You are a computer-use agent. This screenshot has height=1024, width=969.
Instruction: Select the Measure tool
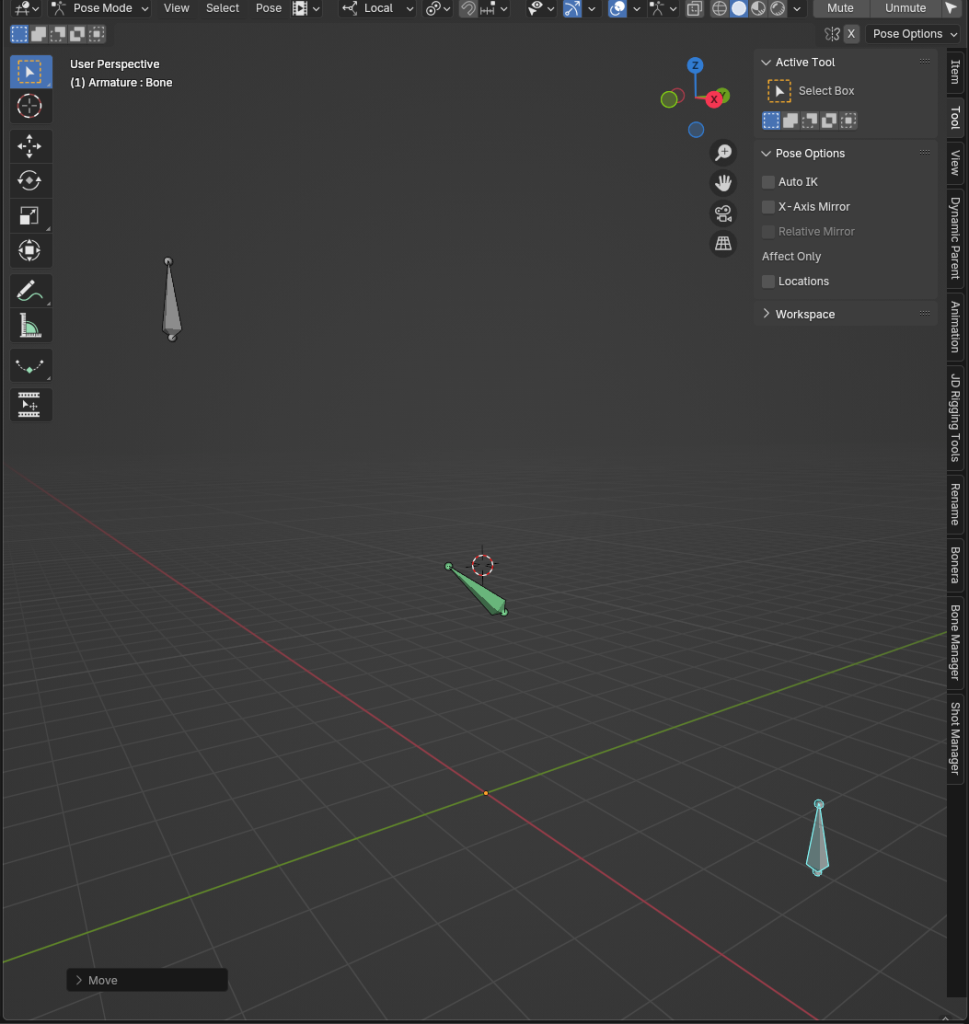pos(30,325)
